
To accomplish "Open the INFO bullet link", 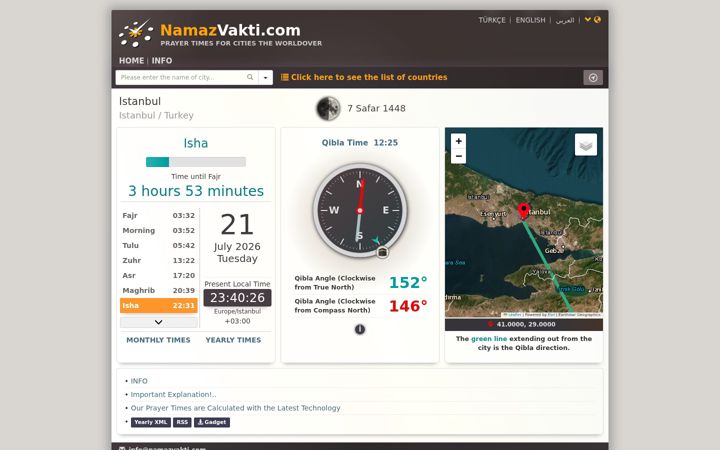I will coord(139,381).
